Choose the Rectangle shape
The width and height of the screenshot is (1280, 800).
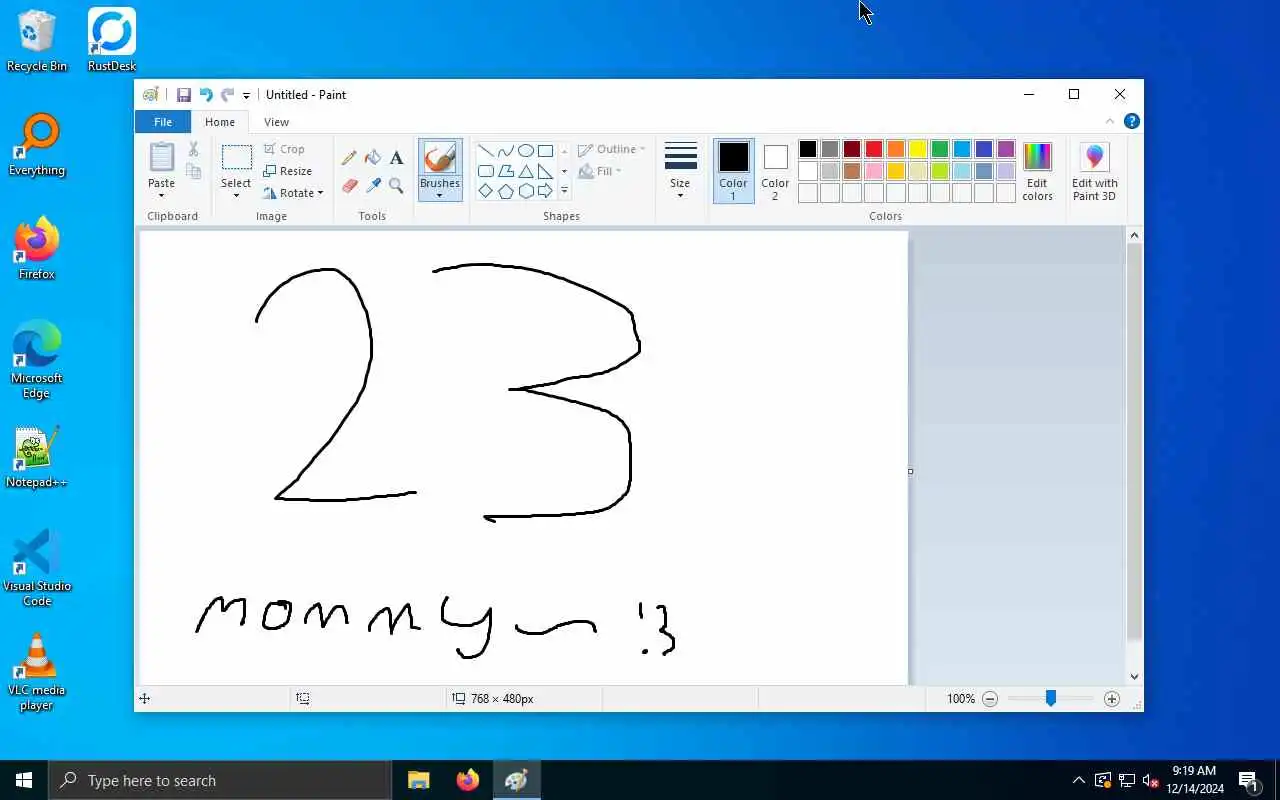[545, 151]
